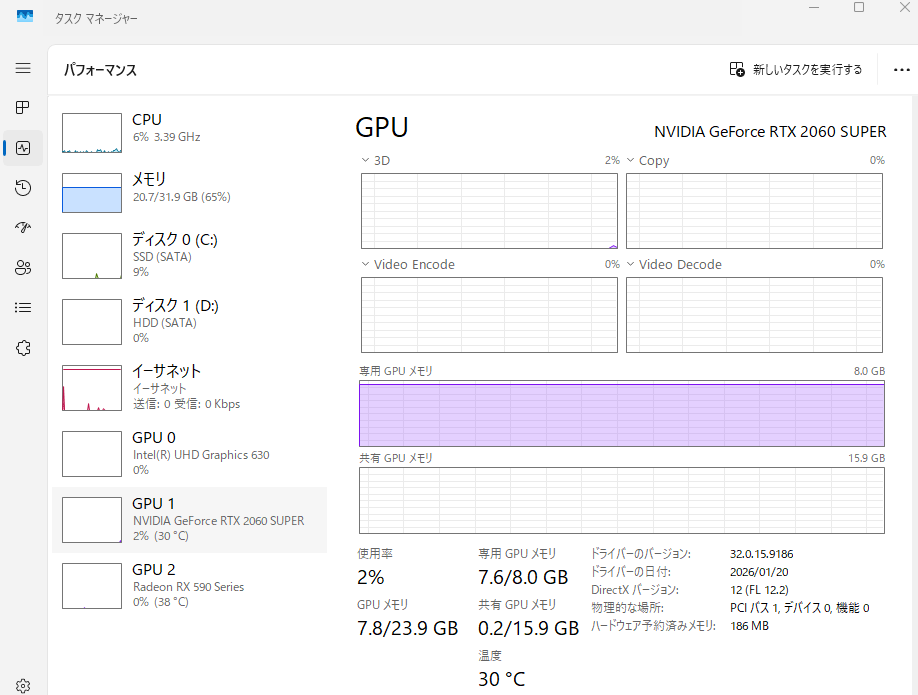Select the Performance page icon in sidebar
The image size is (918, 695).
click(x=23, y=148)
